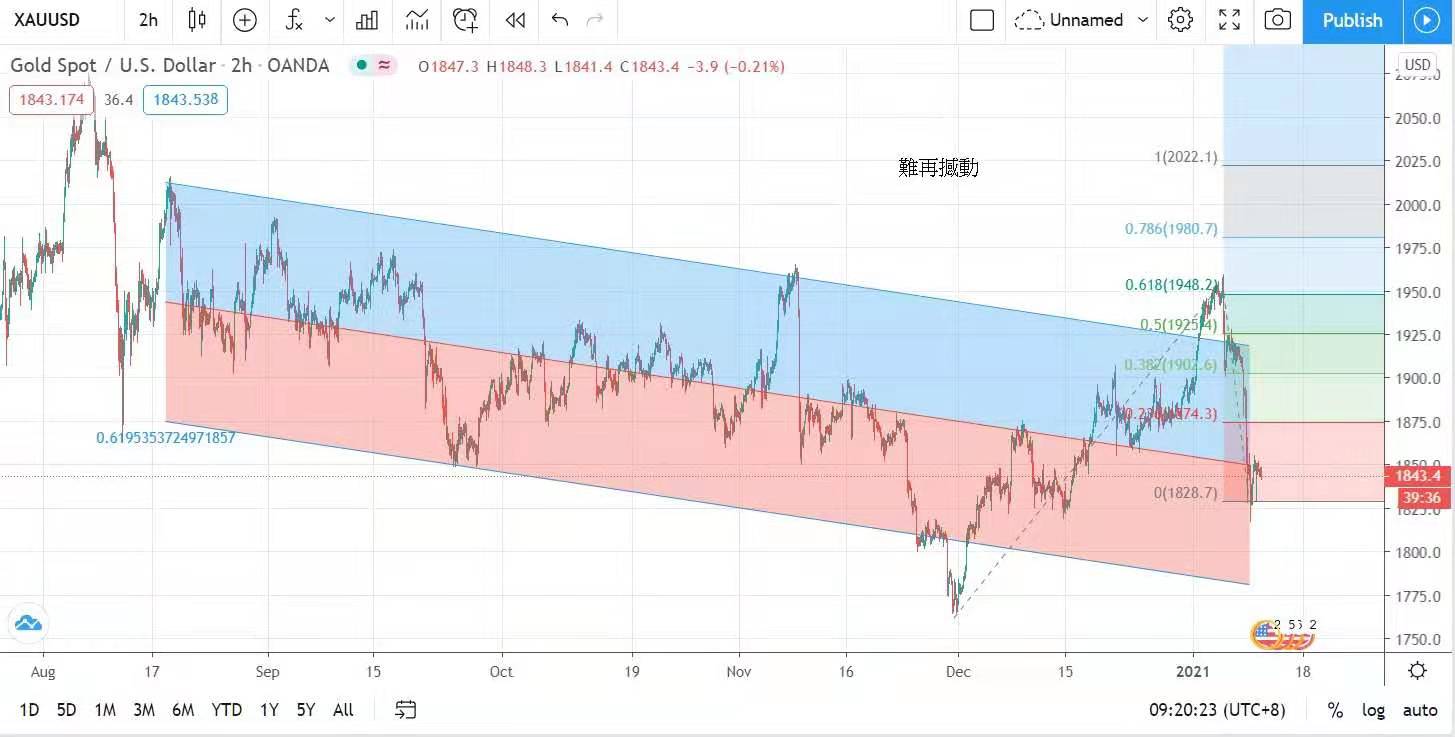Click the 09:20:23 (UTC+8) timezone display
This screenshot has width=1455, height=737.
pyautogui.click(x=1217, y=710)
